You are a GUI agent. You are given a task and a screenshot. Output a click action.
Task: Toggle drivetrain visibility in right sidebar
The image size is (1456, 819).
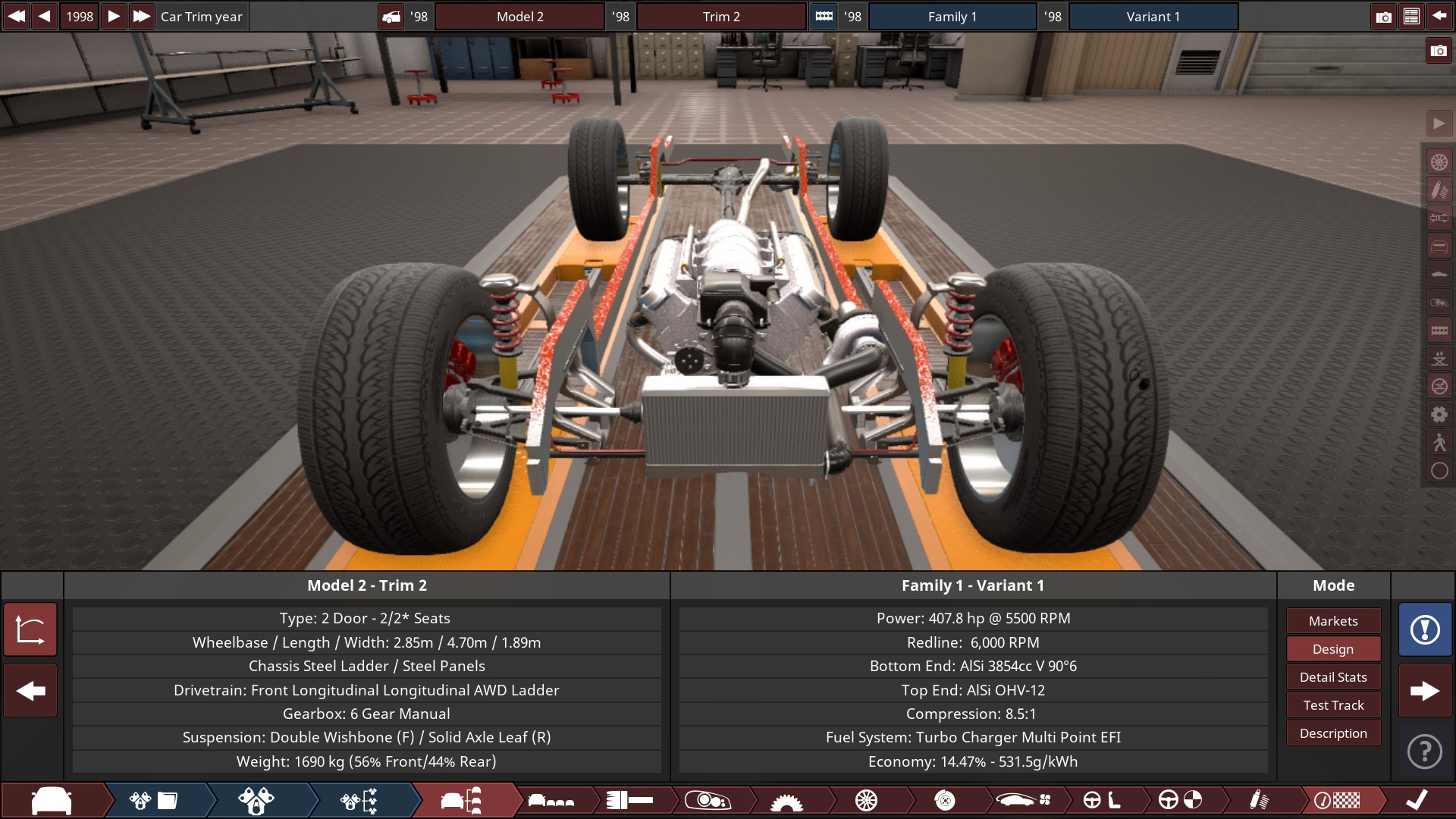coord(1439,218)
